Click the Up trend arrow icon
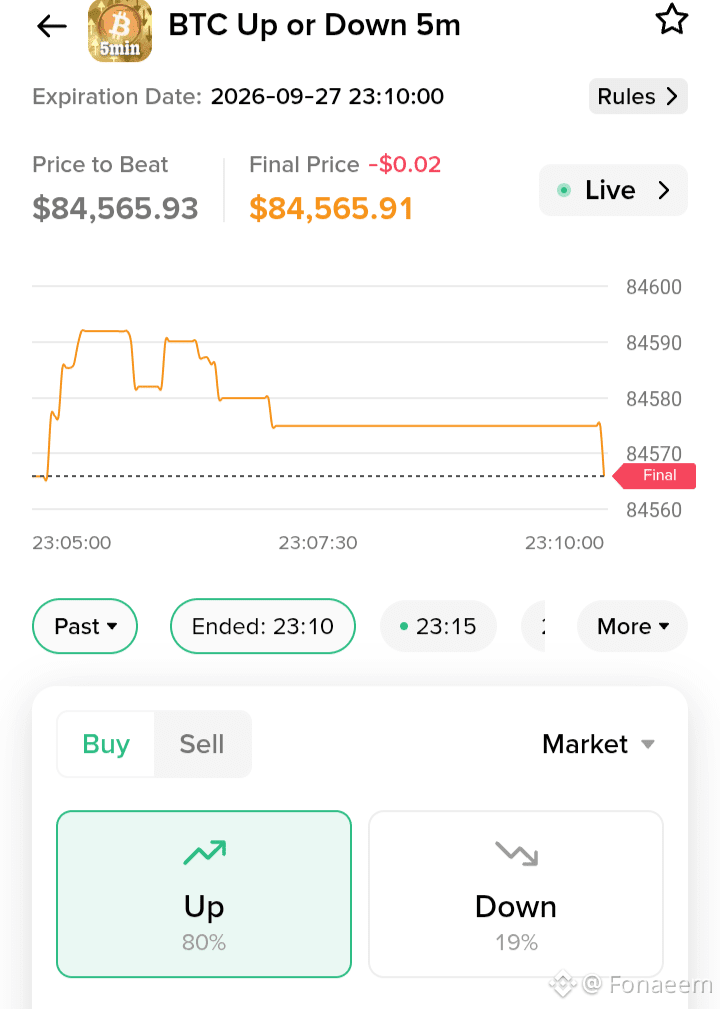The image size is (720, 1009). click(205, 852)
